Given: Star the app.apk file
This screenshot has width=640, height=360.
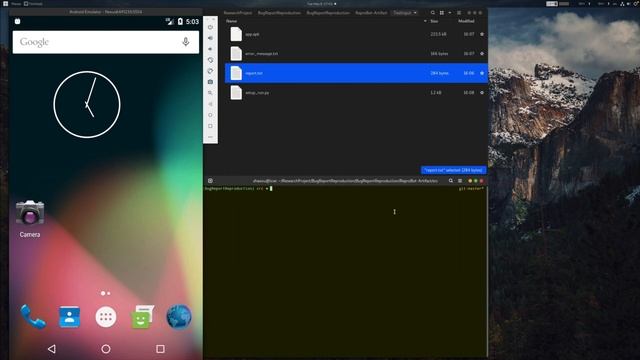Looking at the screenshot, I should click(x=482, y=34).
